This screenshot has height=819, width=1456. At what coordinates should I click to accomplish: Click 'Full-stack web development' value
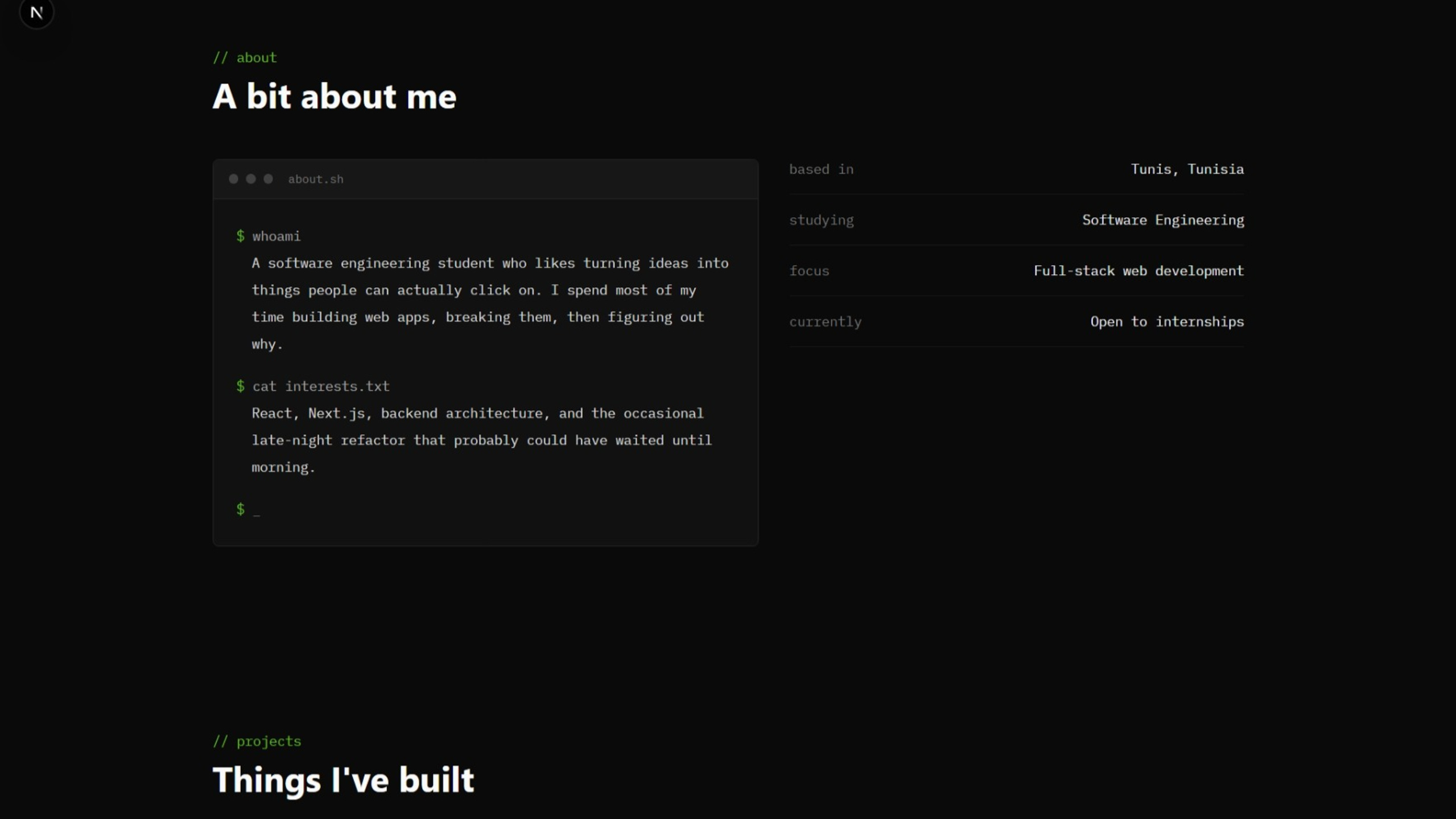click(x=1139, y=271)
